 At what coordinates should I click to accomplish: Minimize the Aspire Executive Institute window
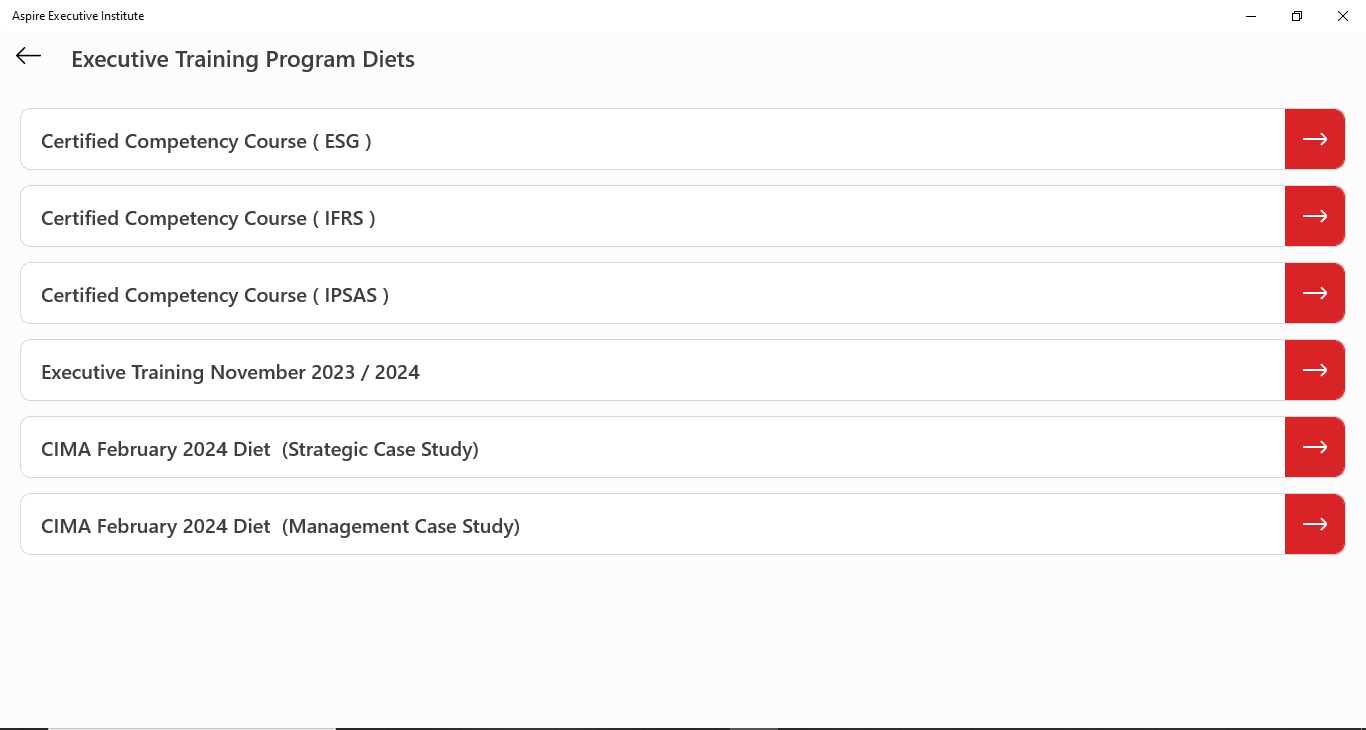pyautogui.click(x=1251, y=16)
